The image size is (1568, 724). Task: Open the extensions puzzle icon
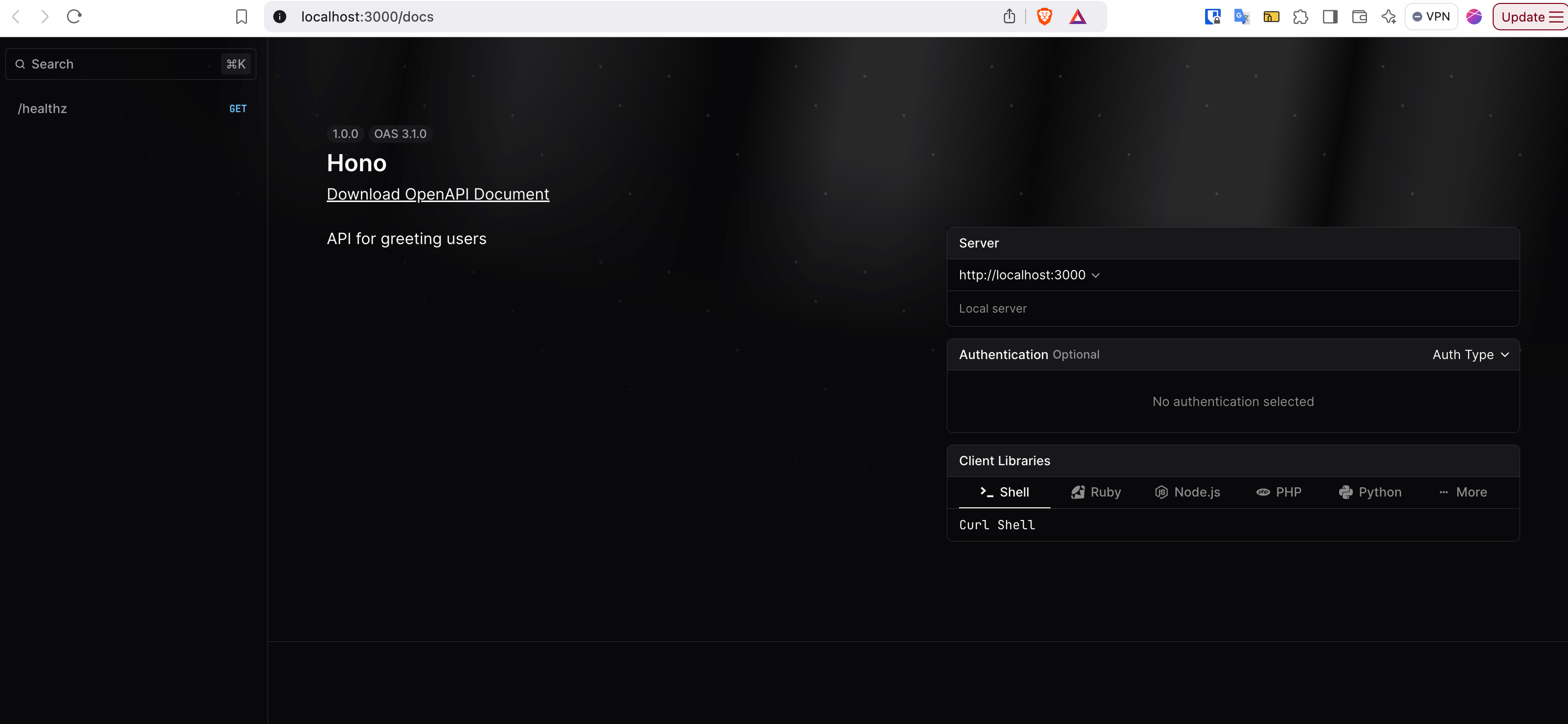1300,17
